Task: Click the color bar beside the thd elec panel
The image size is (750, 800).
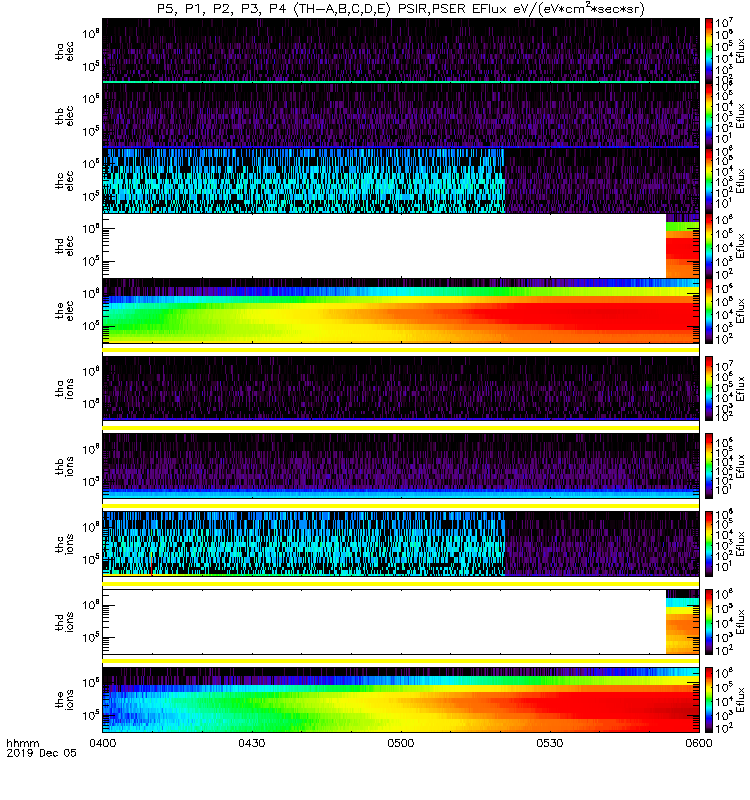Action: tap(709, 245)
